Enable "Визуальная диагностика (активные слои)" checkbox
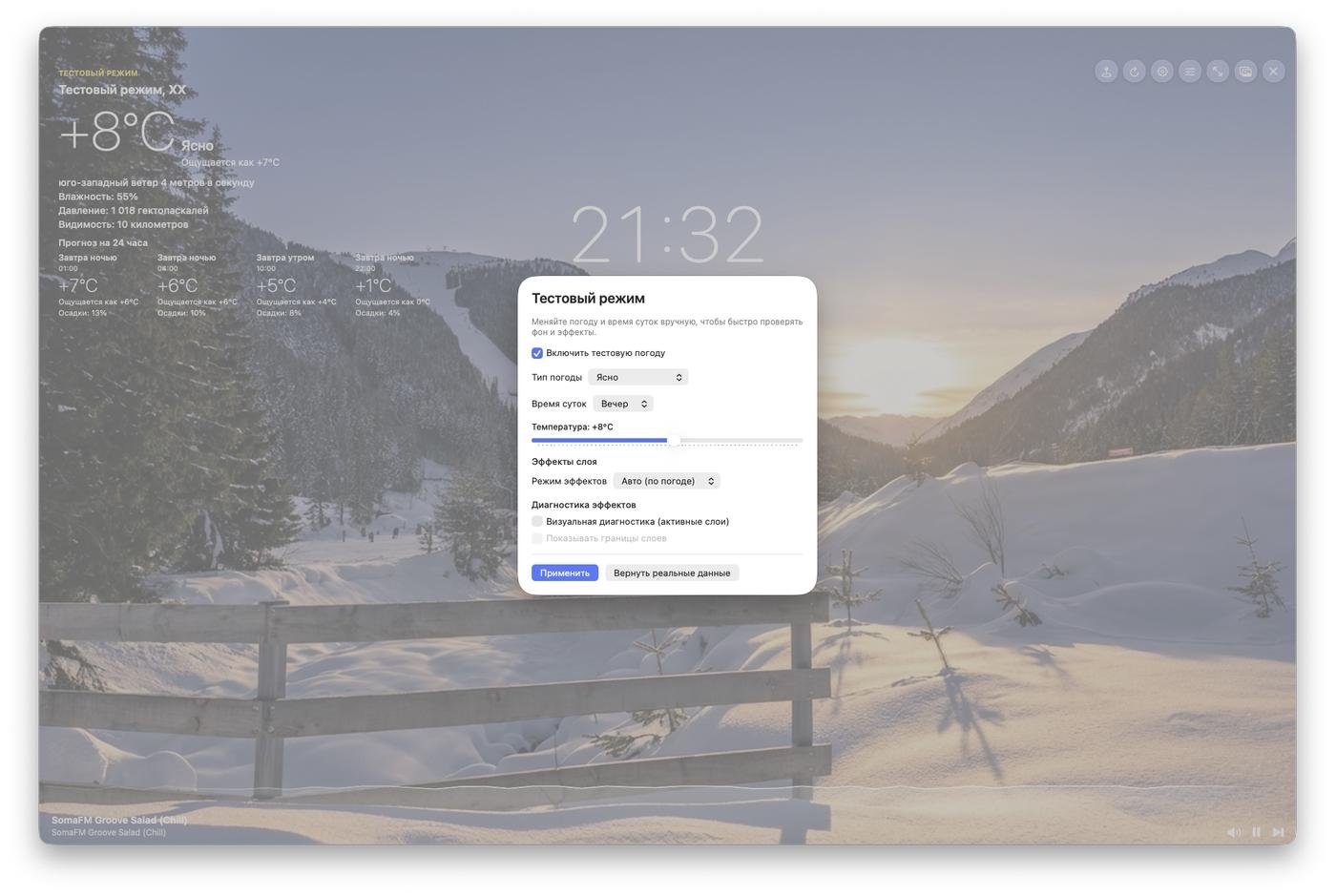 (537, 522)
